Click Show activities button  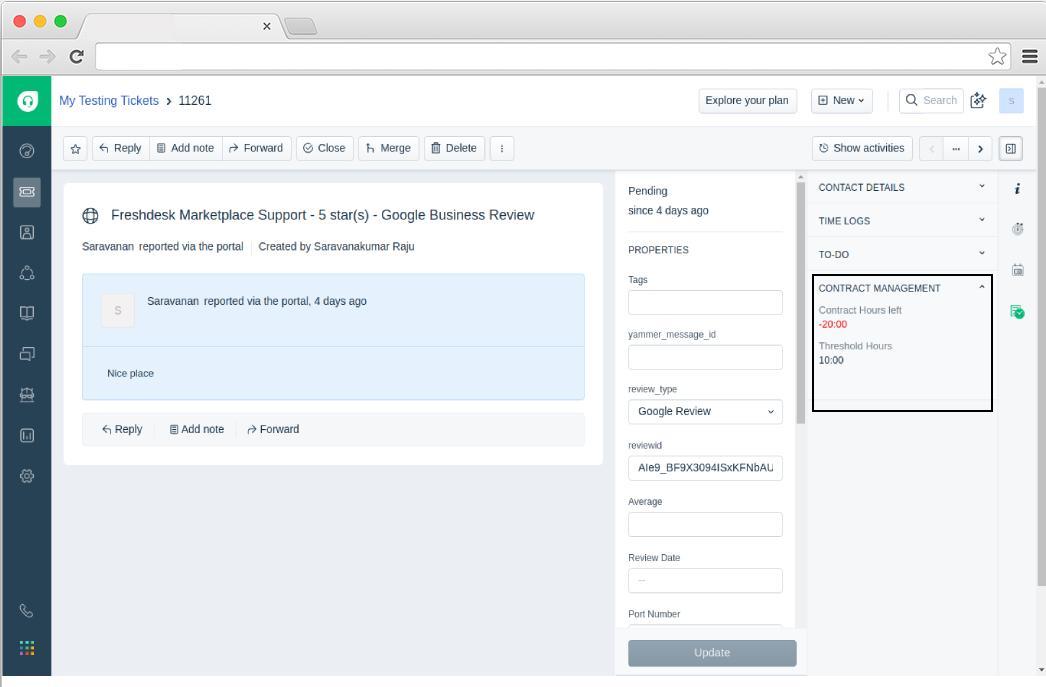(x=862, y=148)
